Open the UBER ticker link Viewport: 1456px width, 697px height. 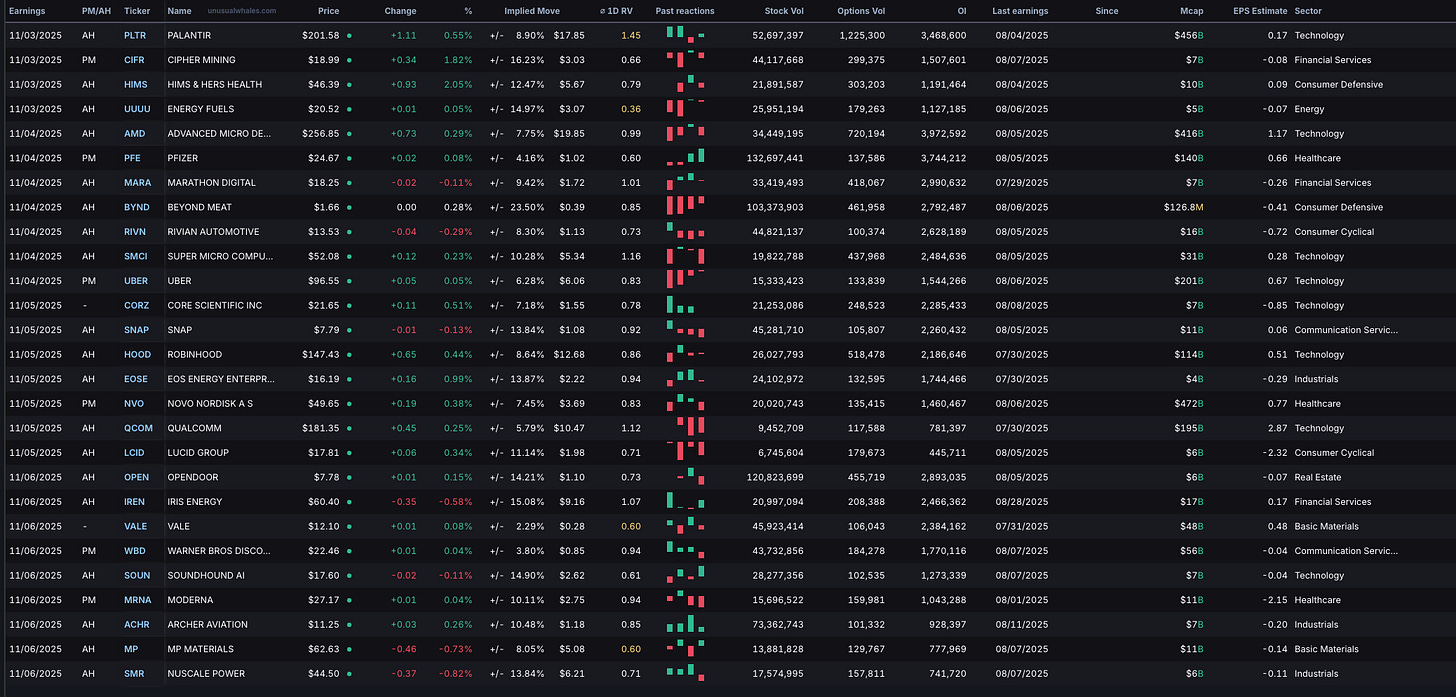tap(136, 281)
